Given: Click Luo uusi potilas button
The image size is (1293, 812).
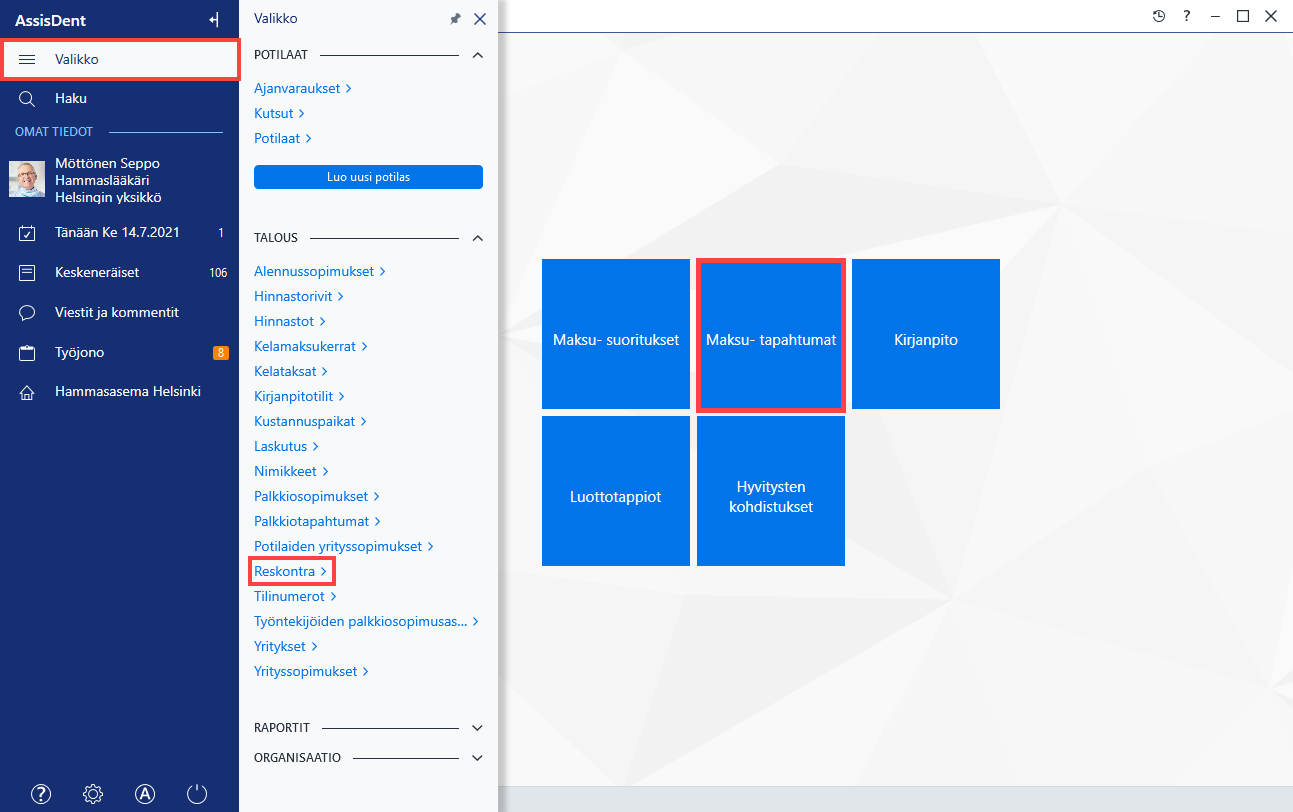Looking at the screenshot, I should [368, 177].
